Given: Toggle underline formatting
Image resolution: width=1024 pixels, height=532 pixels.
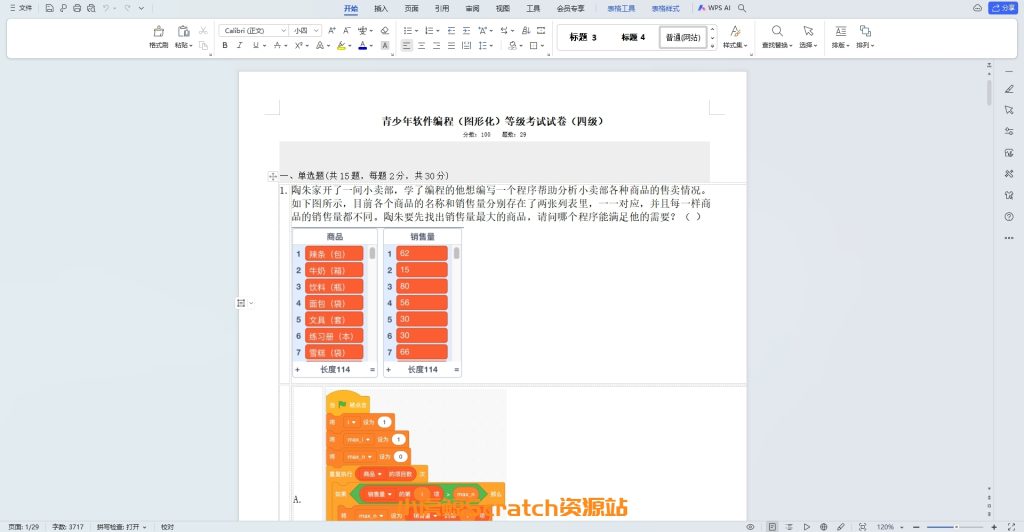Looking at the screenshot, I should [x=255, y=45].
